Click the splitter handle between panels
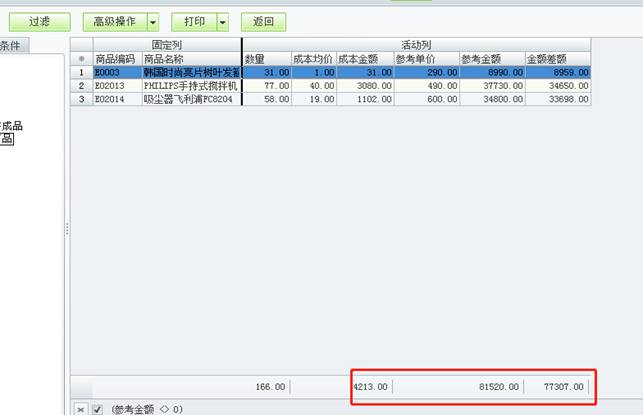643x415 pixels. 67,228
